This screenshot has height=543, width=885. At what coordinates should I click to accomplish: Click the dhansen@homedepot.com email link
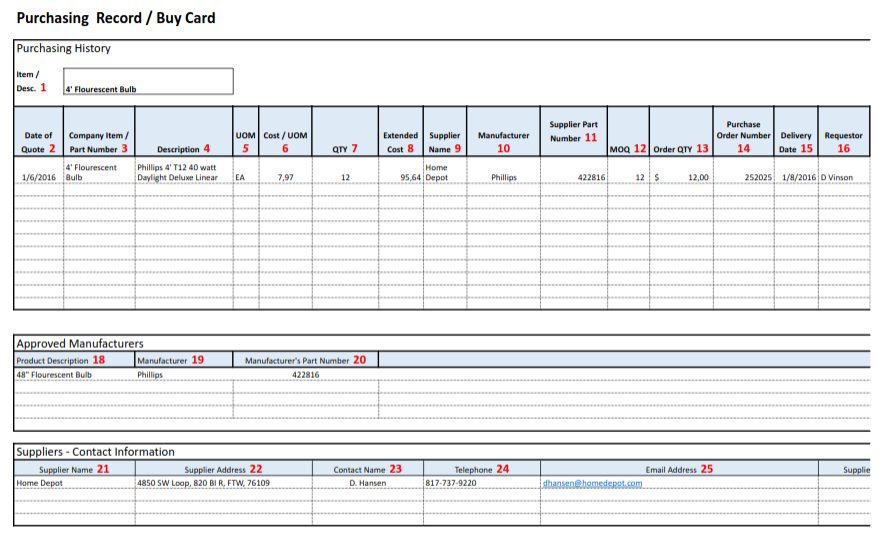[592, 483]
